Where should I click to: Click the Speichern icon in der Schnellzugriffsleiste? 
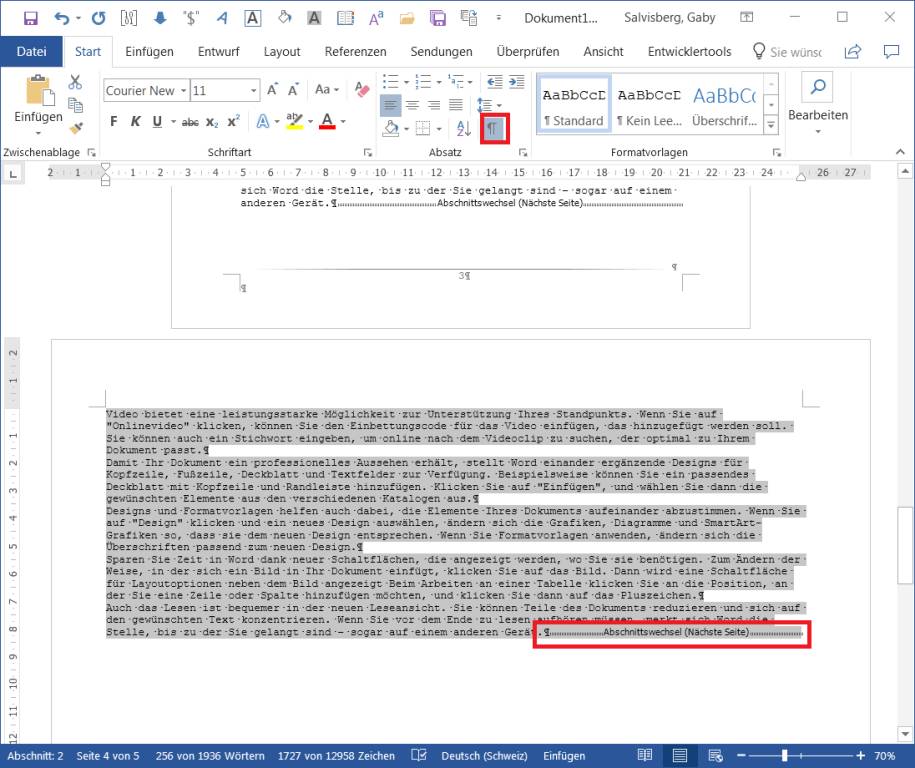[x=30, y=17]
